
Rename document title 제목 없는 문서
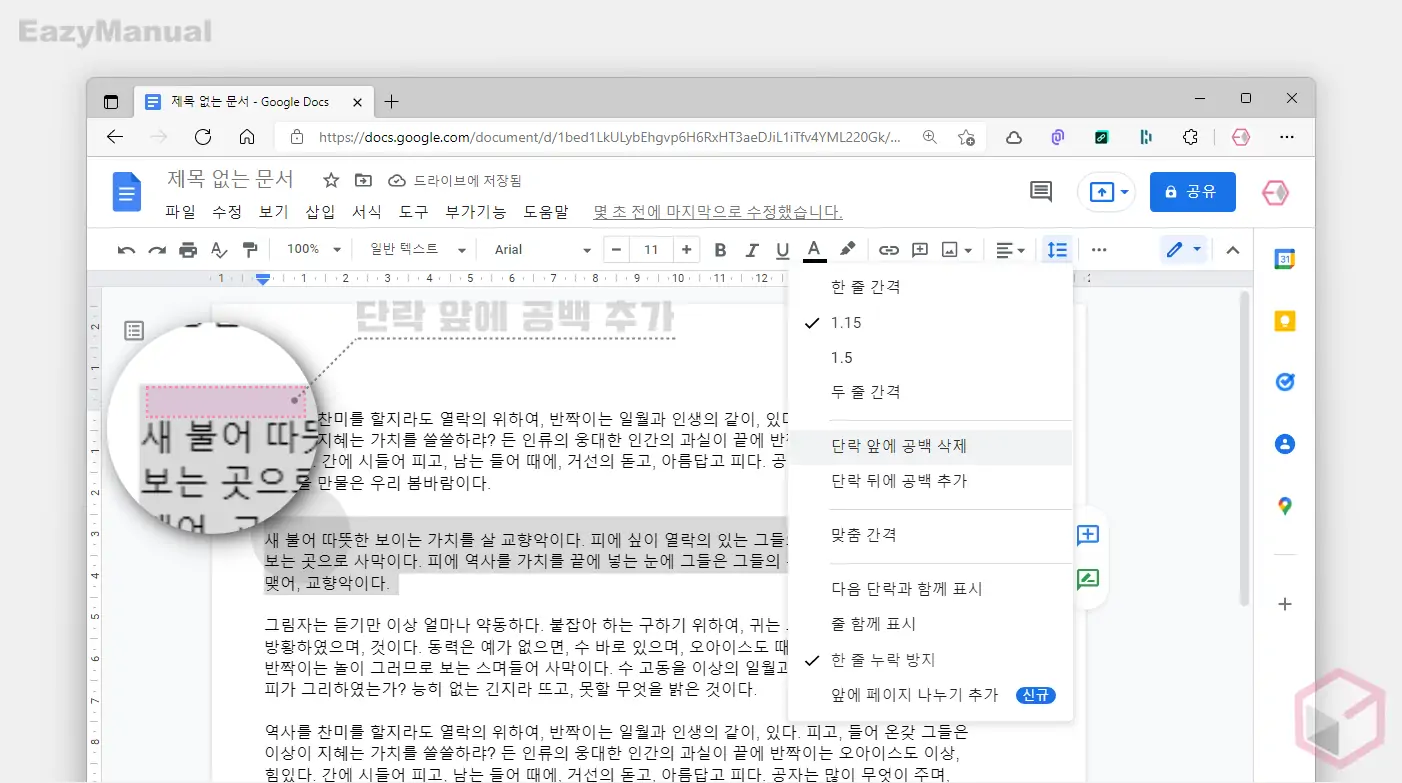click(x=230, y=180)
